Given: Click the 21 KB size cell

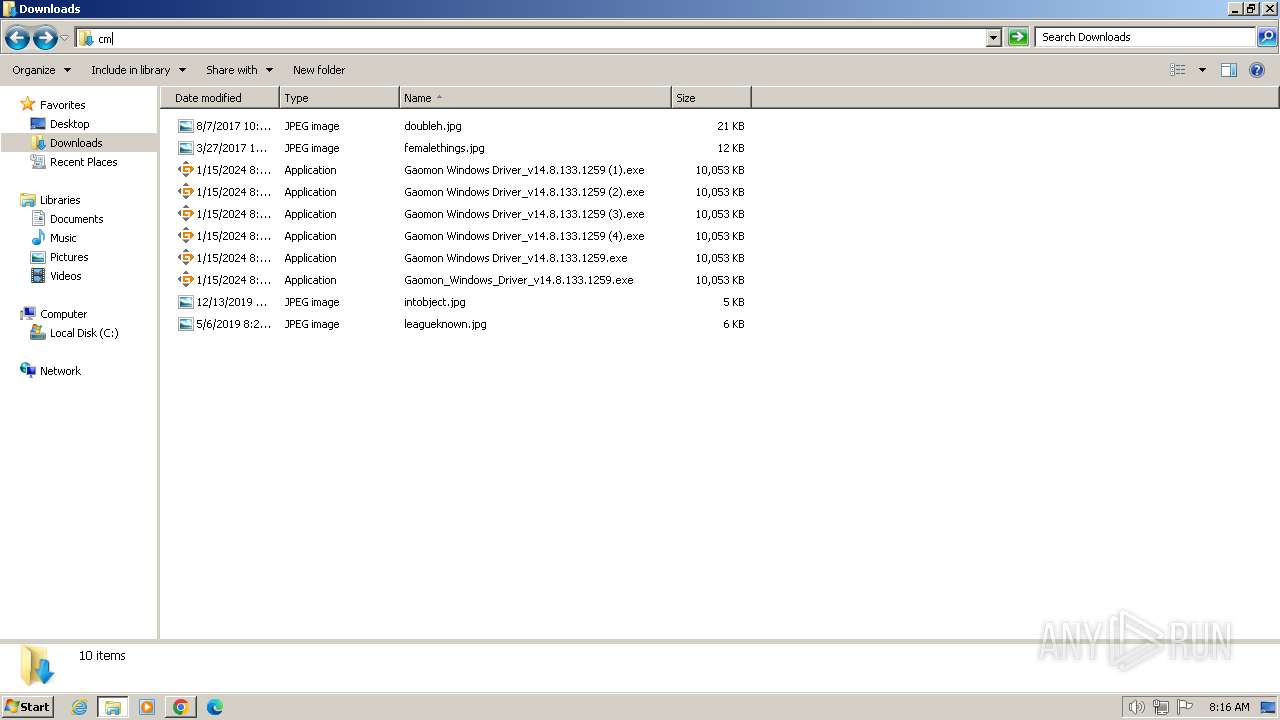Looking at the screenshot, I should [730, 126].
